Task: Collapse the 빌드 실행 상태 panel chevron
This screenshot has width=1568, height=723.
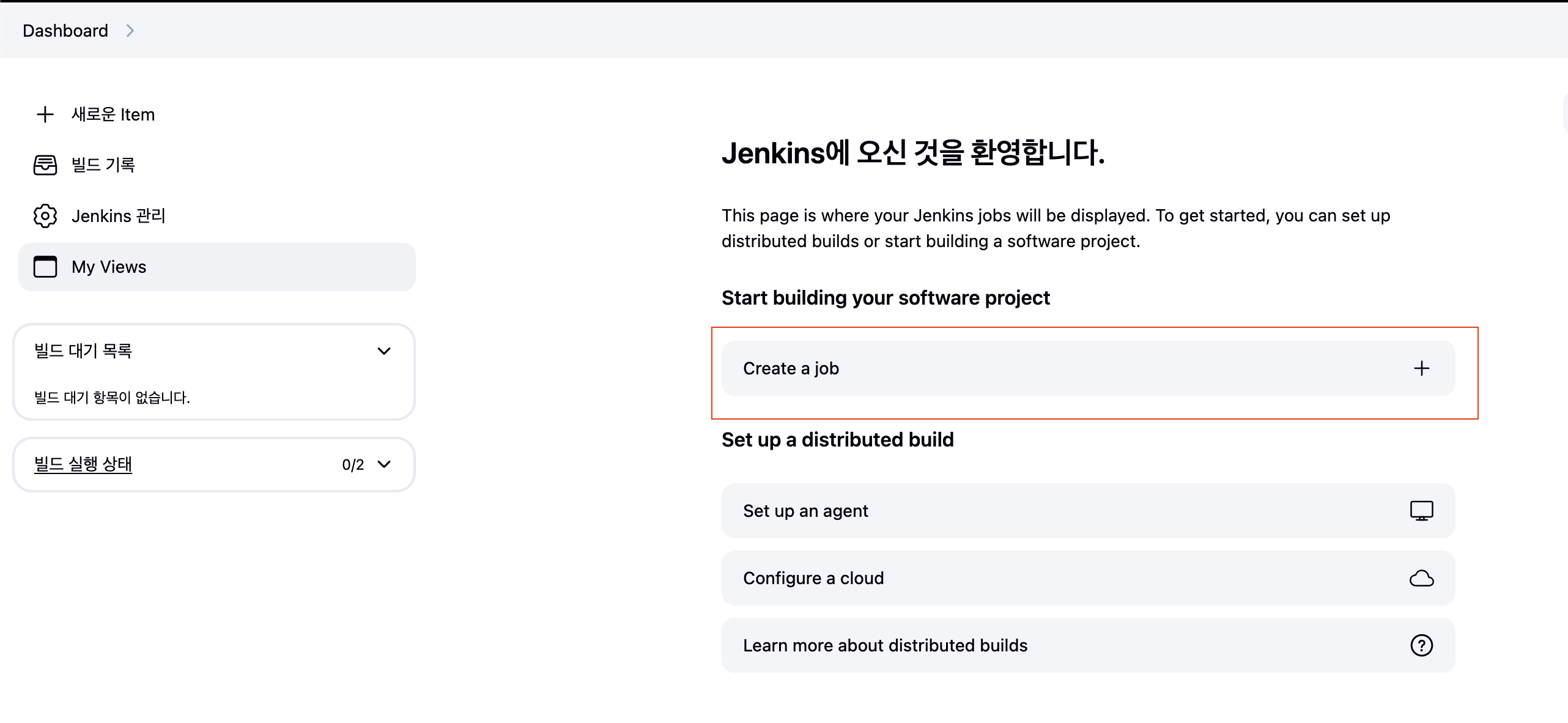Action: [x=384, y=464]
